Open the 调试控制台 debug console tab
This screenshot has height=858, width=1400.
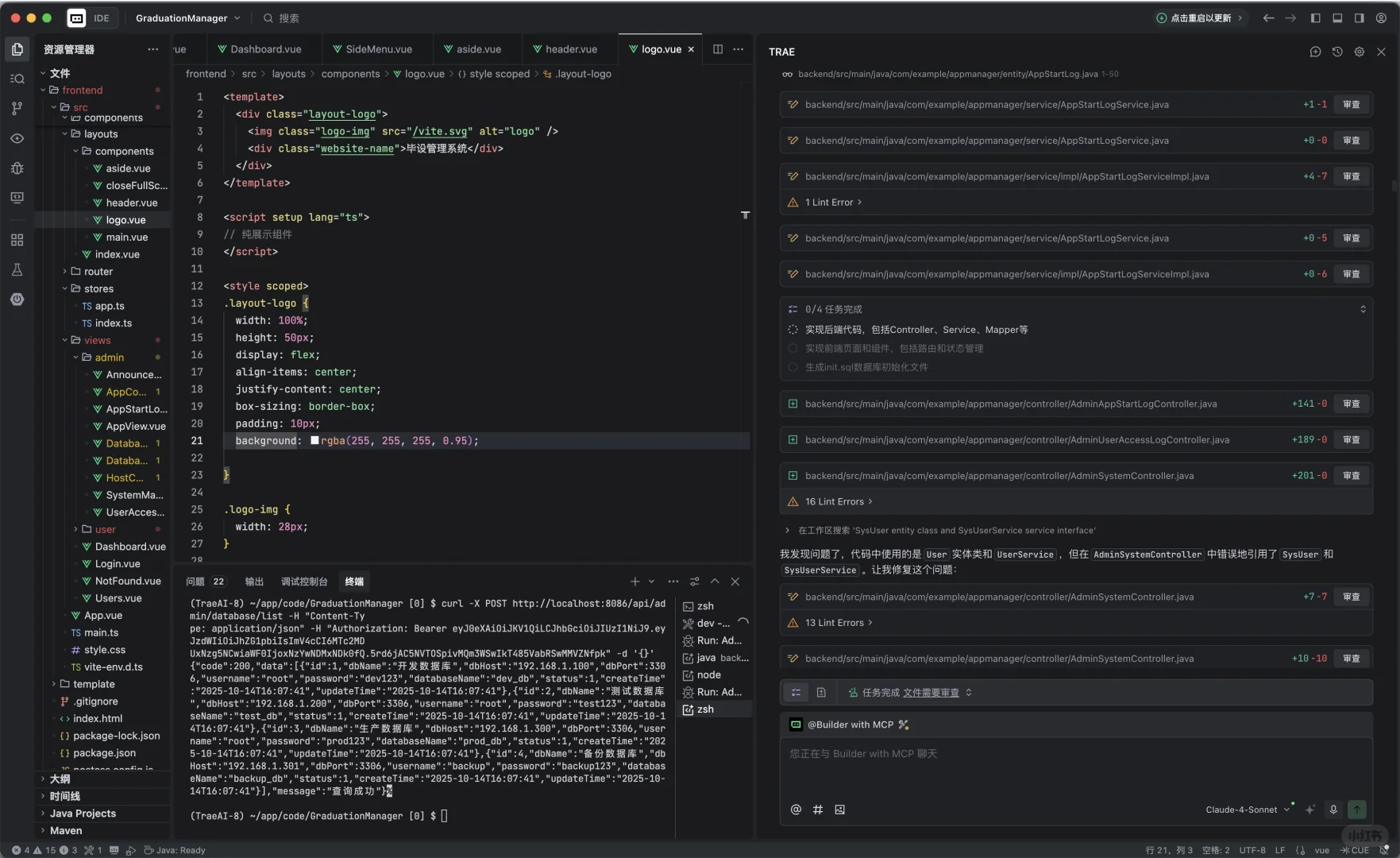pyautogui.click(x=304, y=582)
